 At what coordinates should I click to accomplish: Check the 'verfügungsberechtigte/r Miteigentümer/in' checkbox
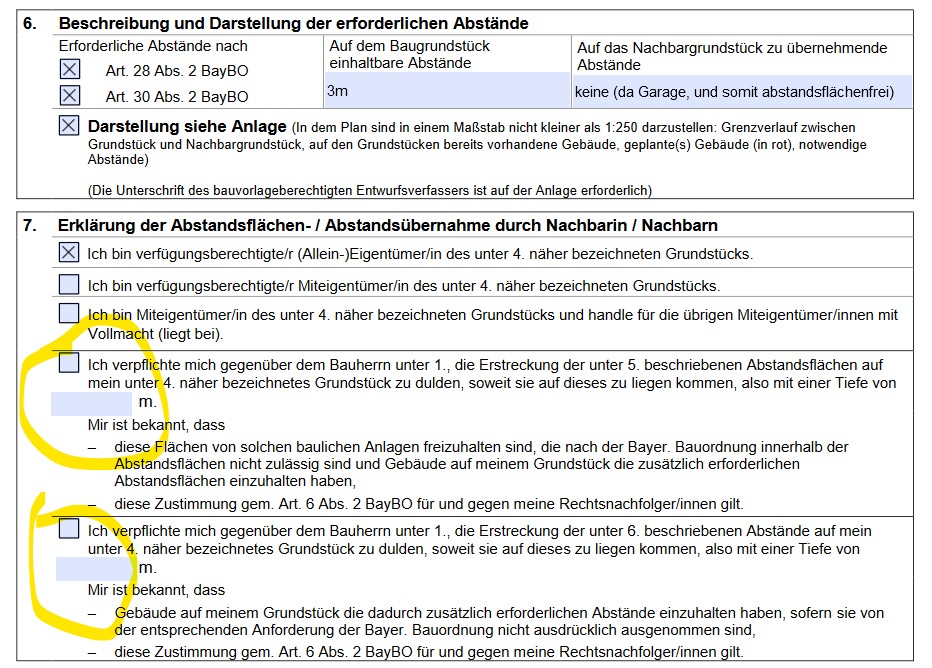coord(69,284)
